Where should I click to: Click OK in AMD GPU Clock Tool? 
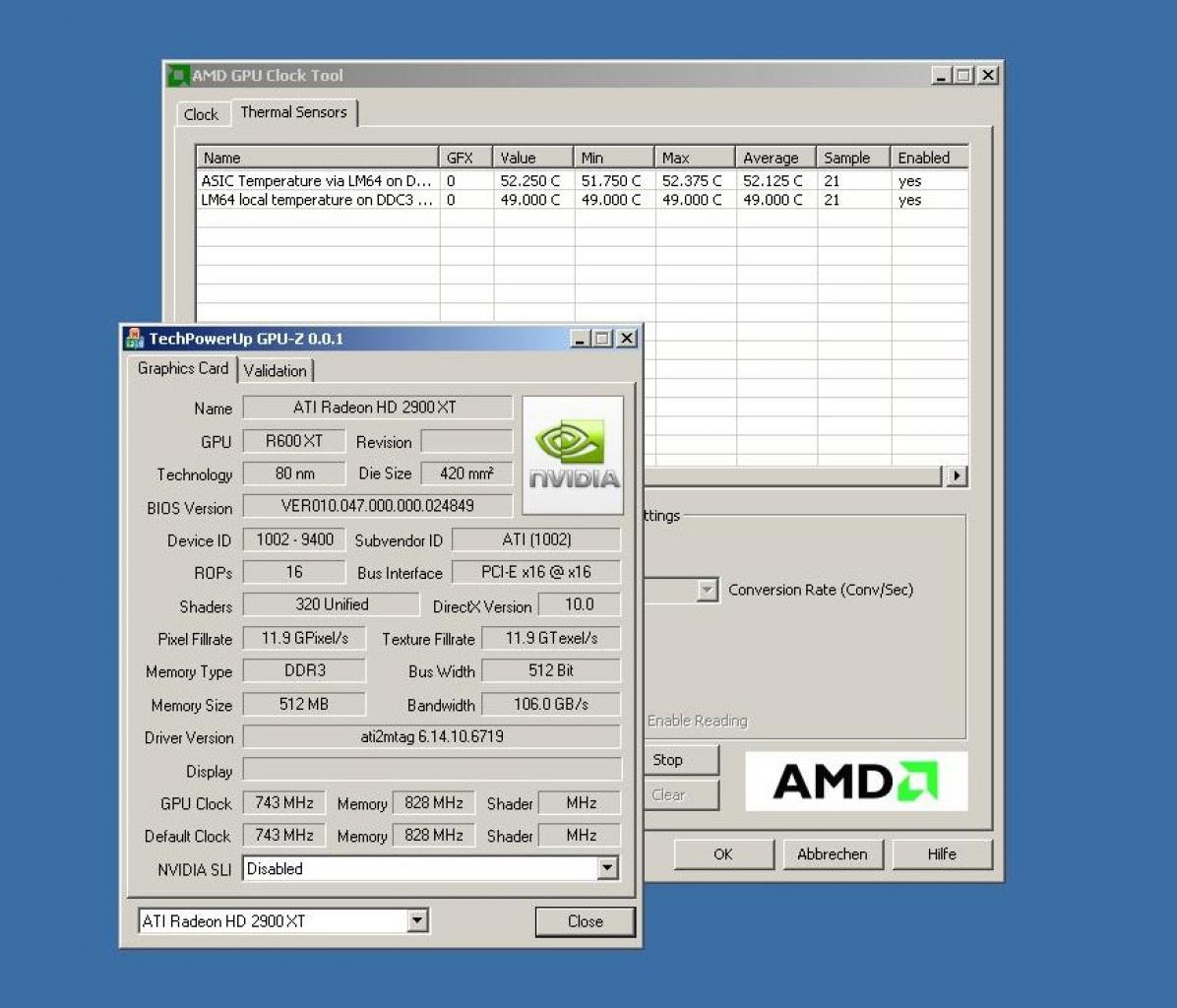(723, 854)
